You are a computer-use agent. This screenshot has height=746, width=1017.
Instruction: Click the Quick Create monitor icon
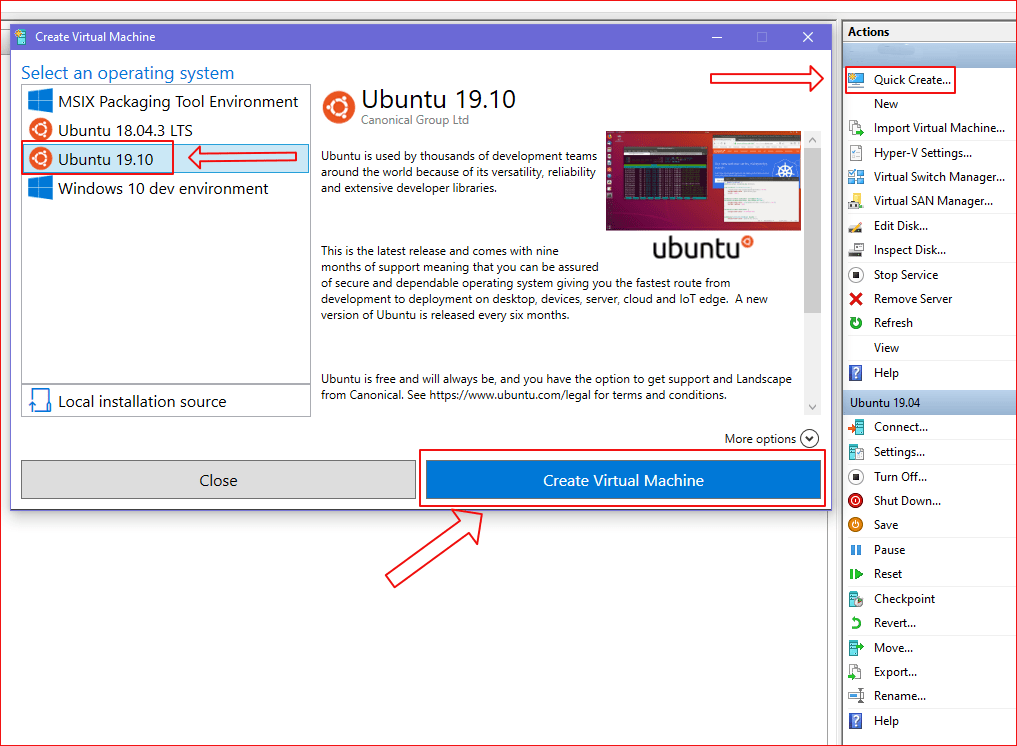point(856,80)
